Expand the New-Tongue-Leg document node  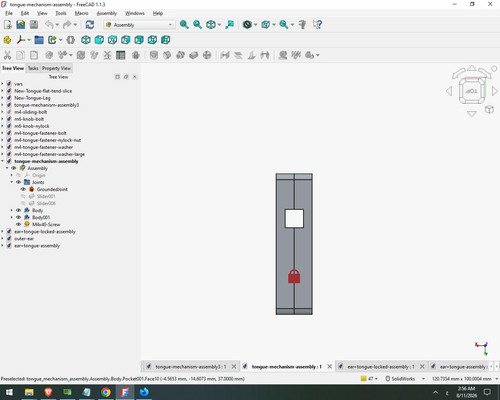(3, 98)
